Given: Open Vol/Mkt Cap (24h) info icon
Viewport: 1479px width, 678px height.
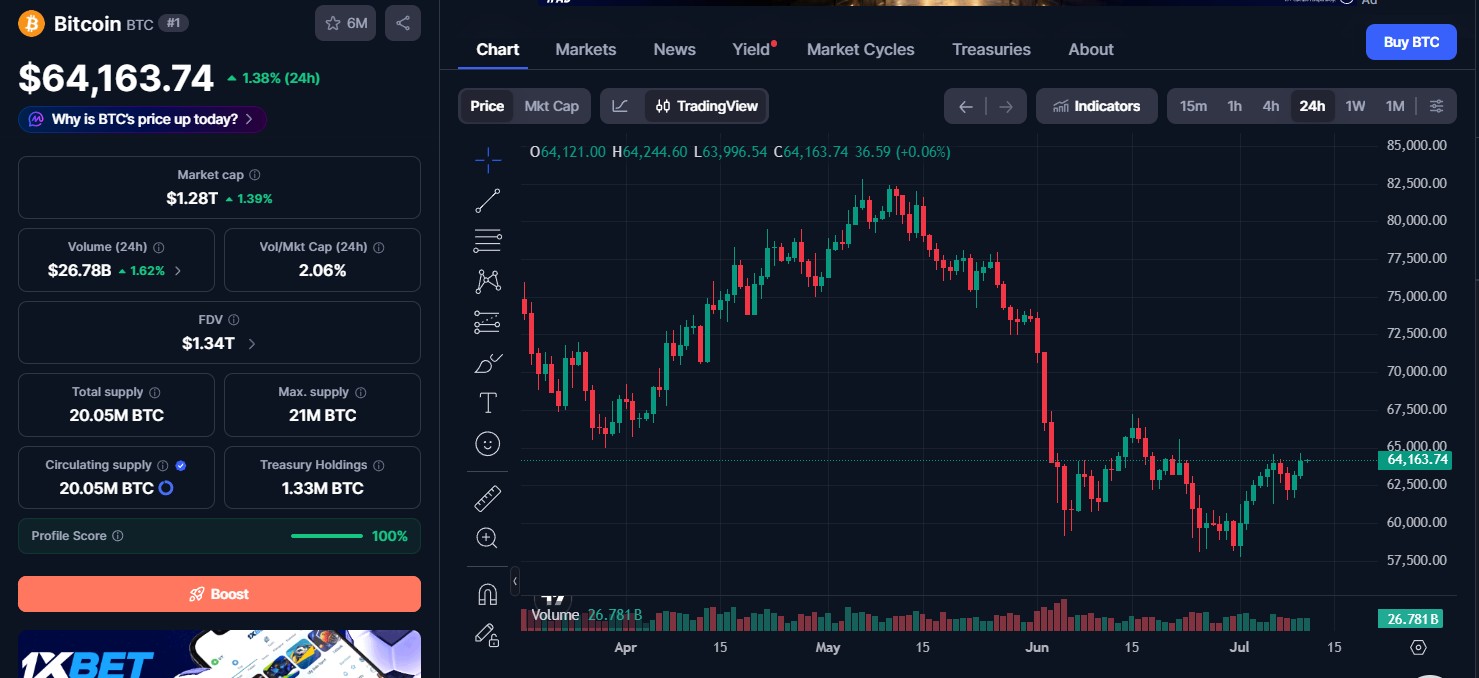Looking at the screenshot, I should [379, 247].
